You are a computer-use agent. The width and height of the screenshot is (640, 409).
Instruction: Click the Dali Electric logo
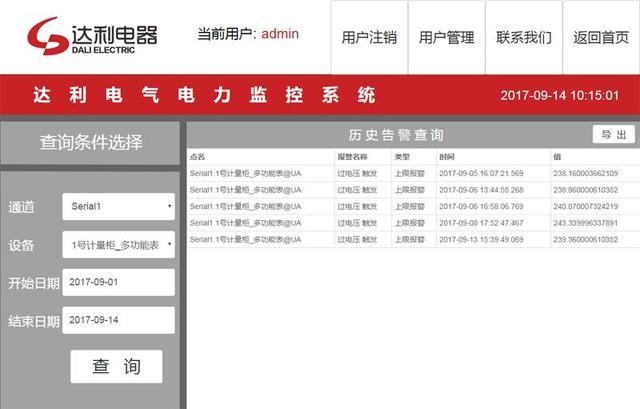[x=92, y=35]
